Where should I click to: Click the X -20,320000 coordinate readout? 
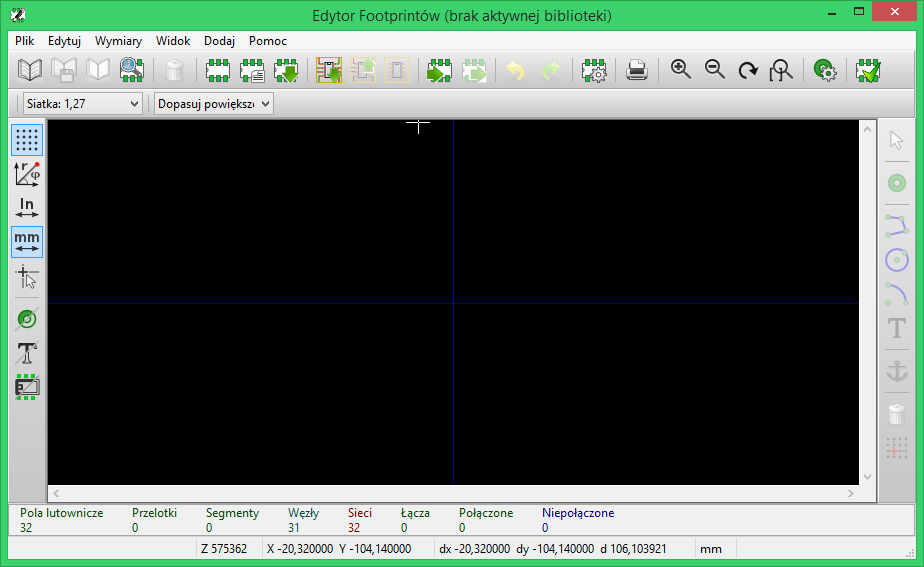(300, 549)
